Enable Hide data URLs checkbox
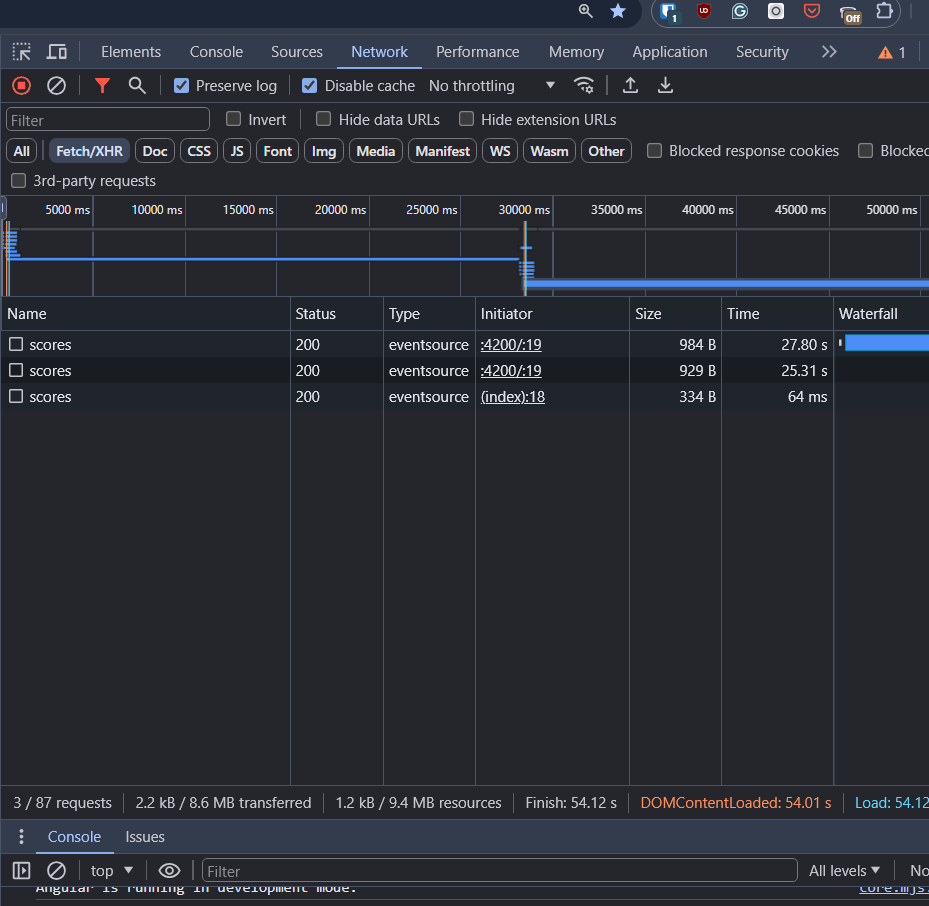The height and width of the screenshot is (906, 929). (323, 119)
